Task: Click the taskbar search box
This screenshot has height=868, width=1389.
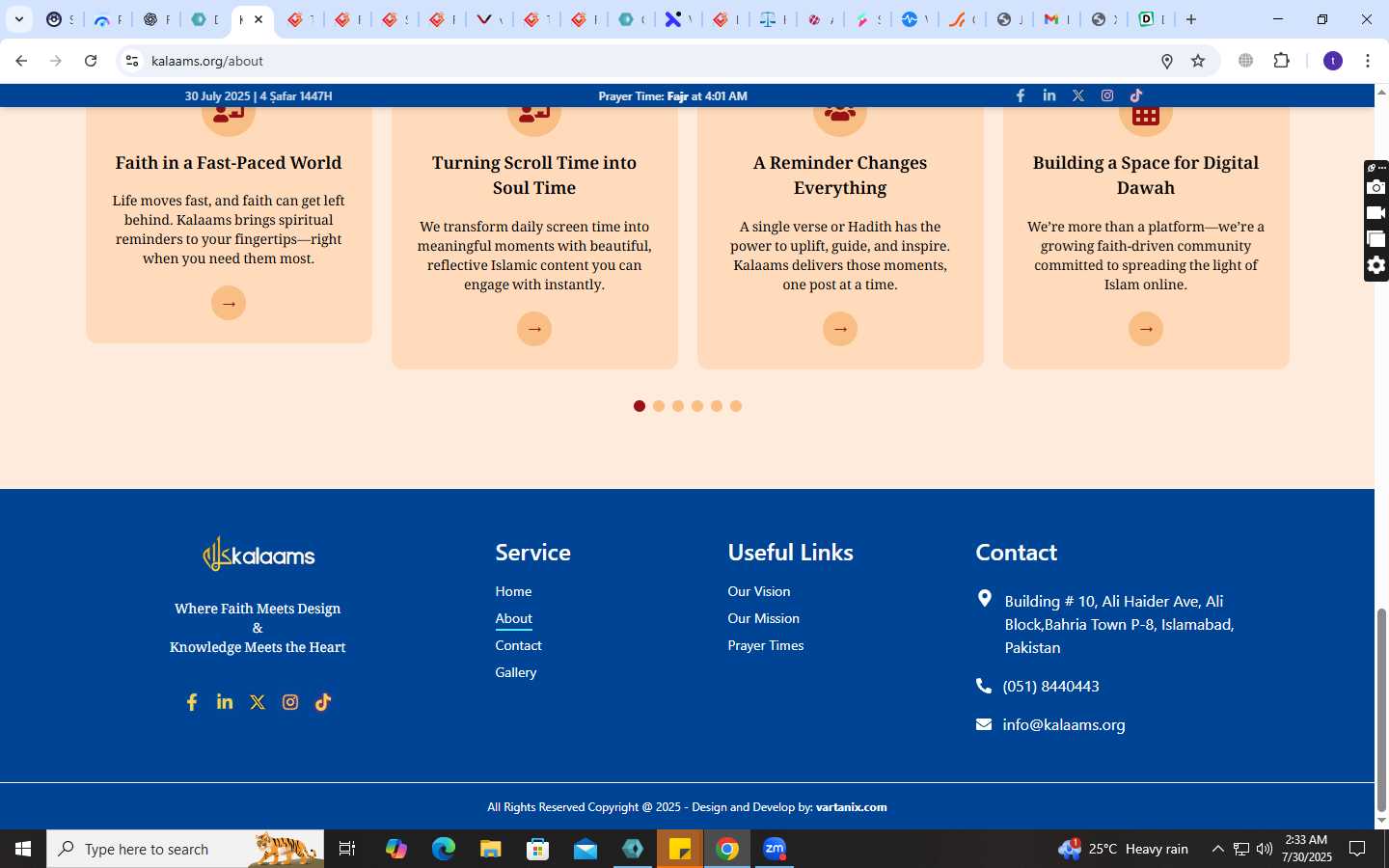Action: click(185, 849)
